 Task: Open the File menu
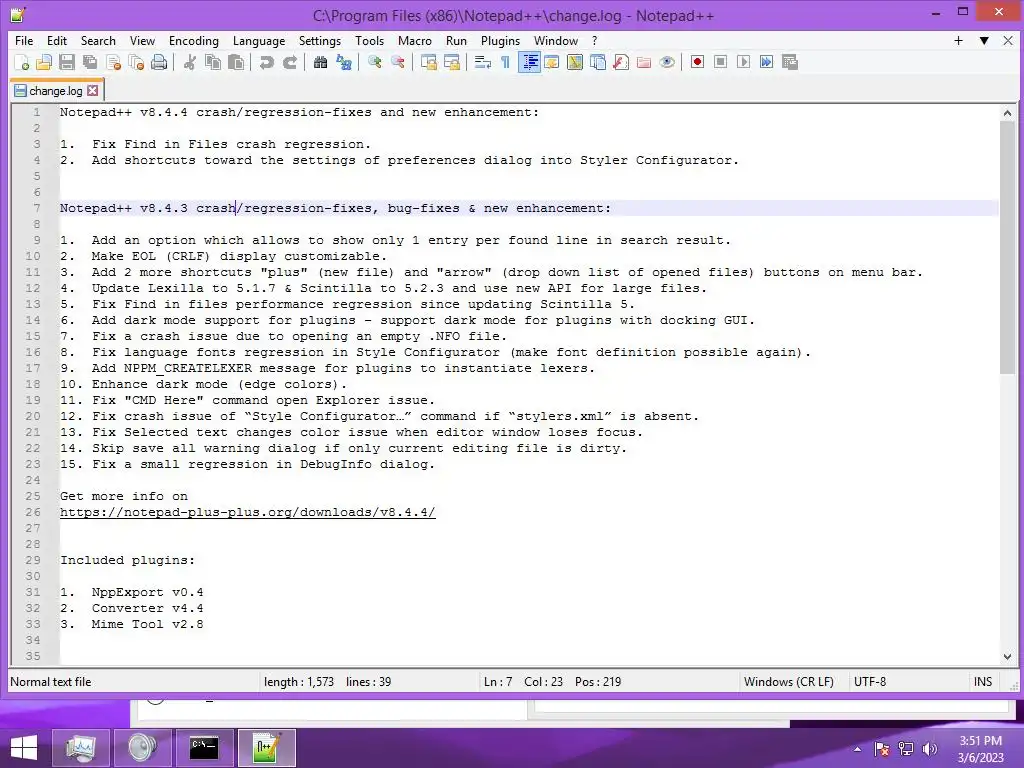point(24,40)
